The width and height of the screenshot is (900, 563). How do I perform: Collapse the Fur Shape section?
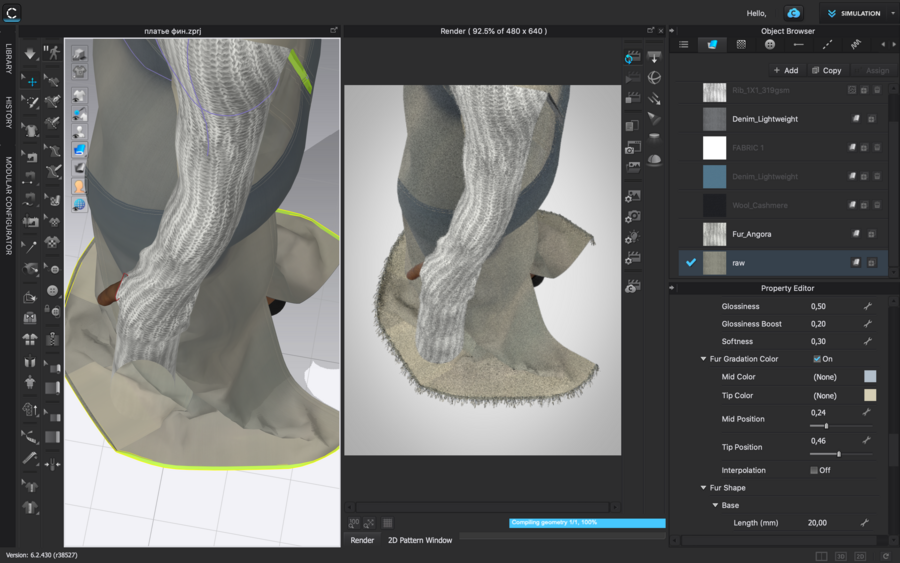[x=703, y=488]
